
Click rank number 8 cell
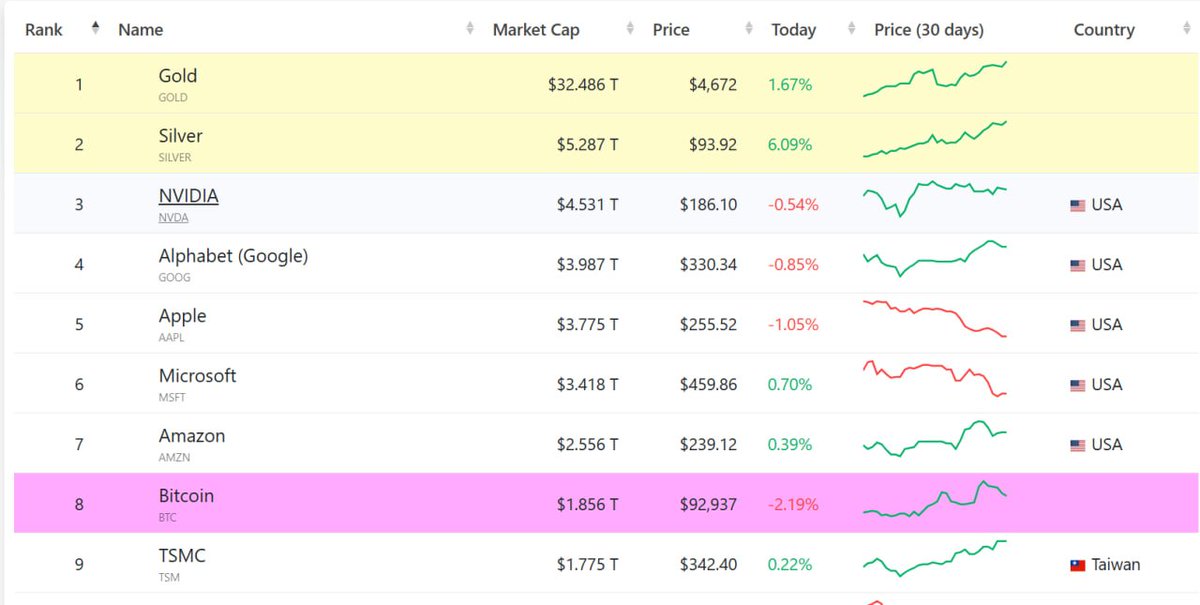pyautogui.click(x=79, y=505)
